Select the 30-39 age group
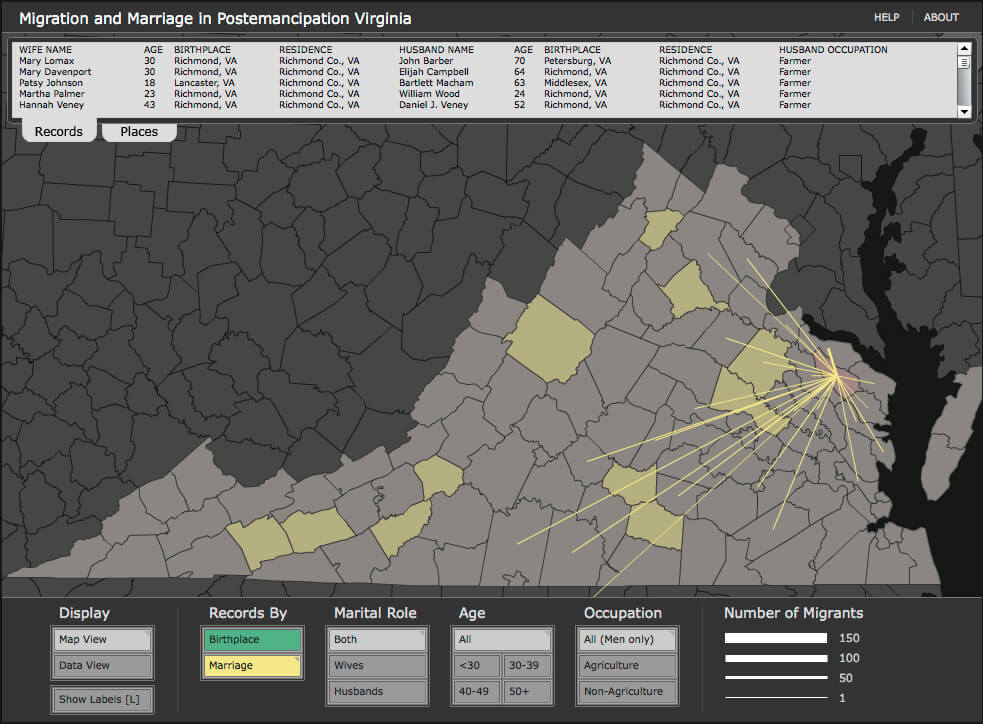This screenshot has height=724, width=983. [x=527, y=666]
